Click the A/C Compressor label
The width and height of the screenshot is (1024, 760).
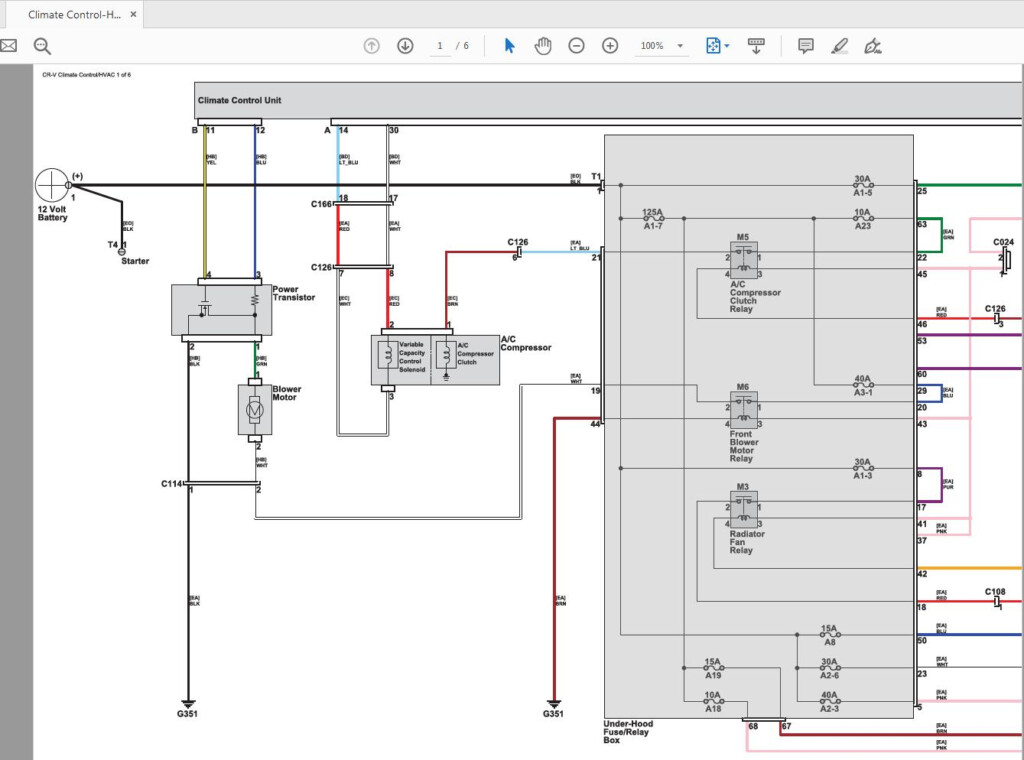point(526,343)
